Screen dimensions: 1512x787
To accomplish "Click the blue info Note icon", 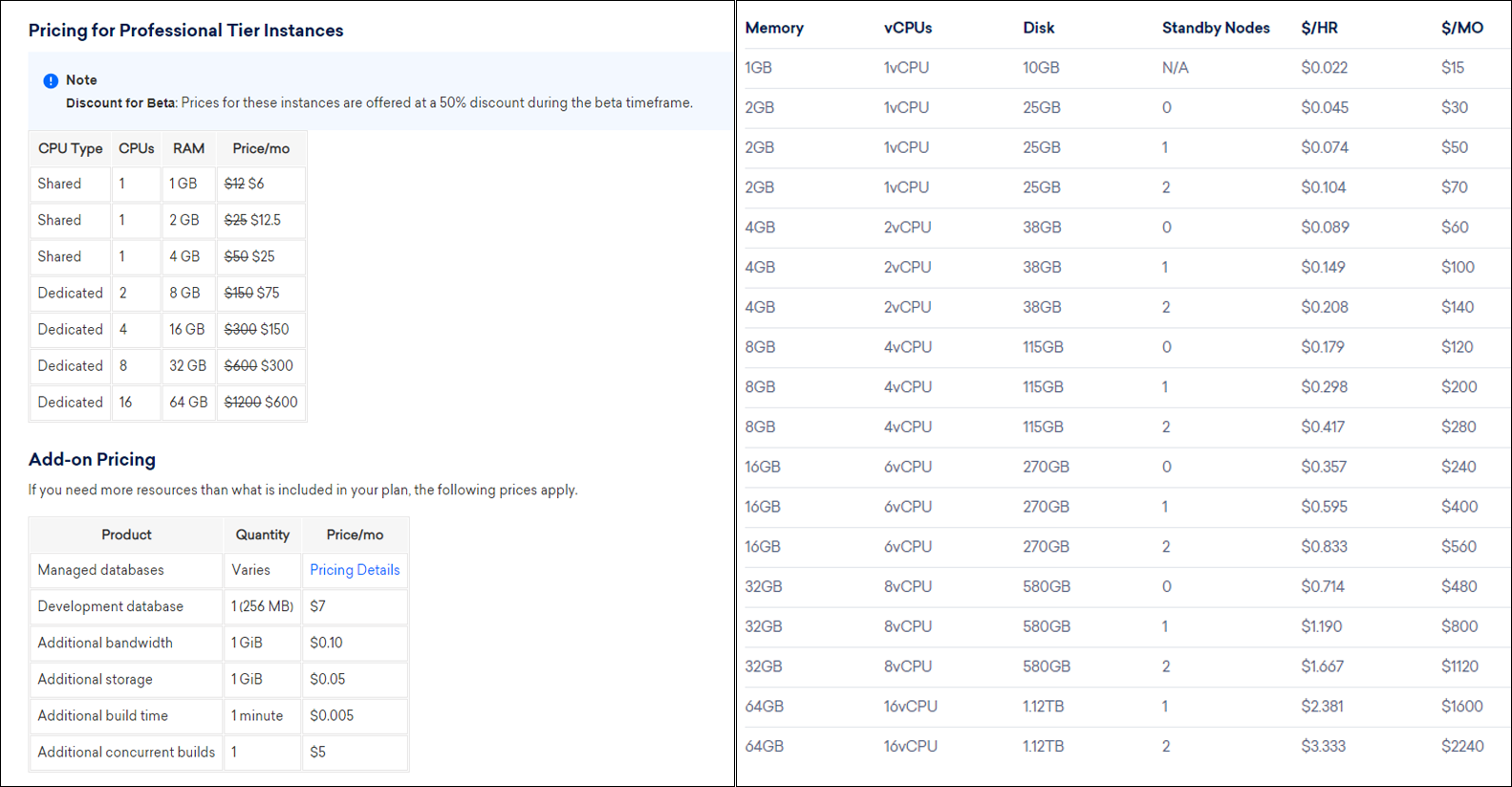I will (51, 81).
